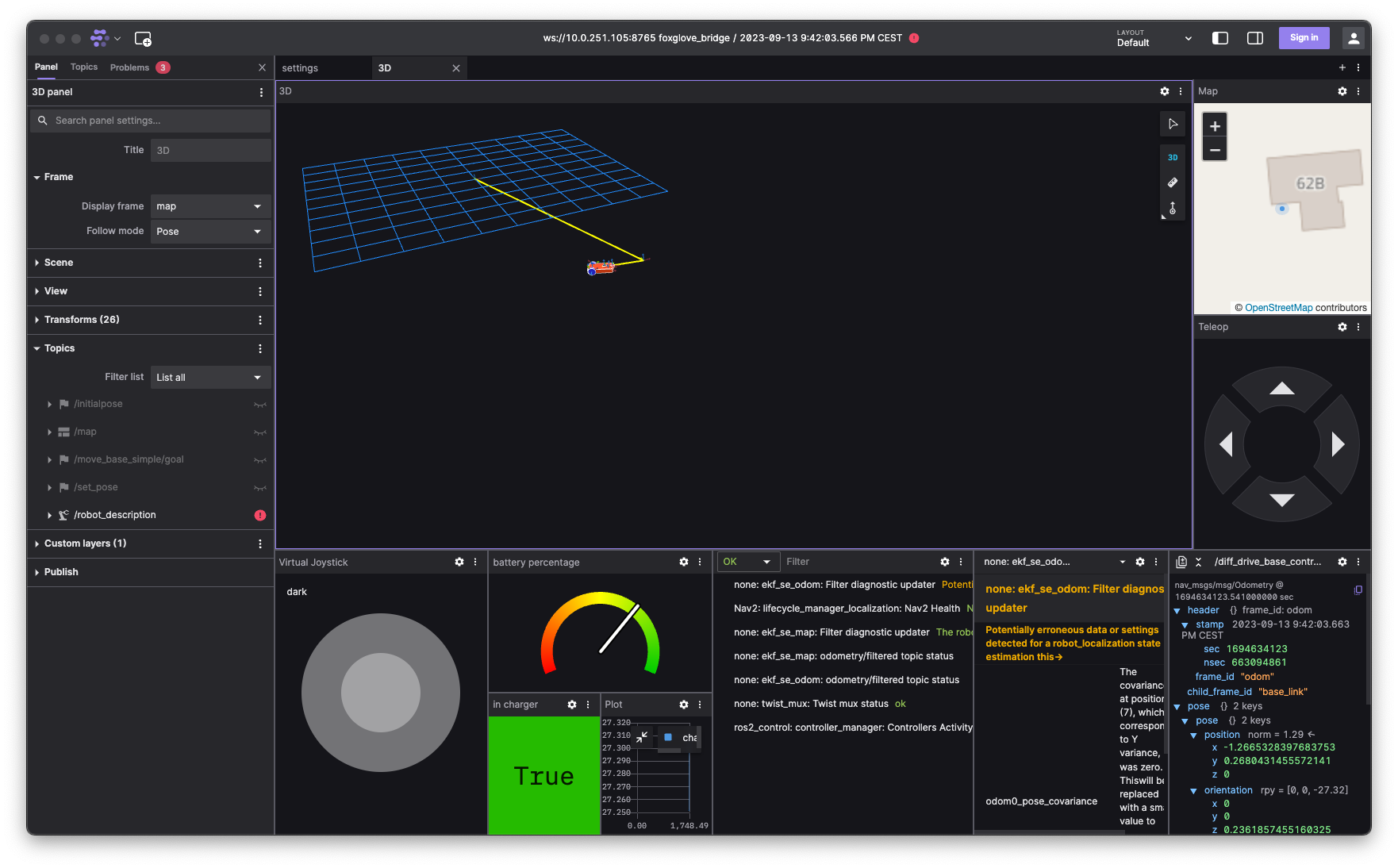The width and height of the screenshot is (1398, 868).
Task: Zoom in on the Map panel
Action: [x=1215, y=126]
